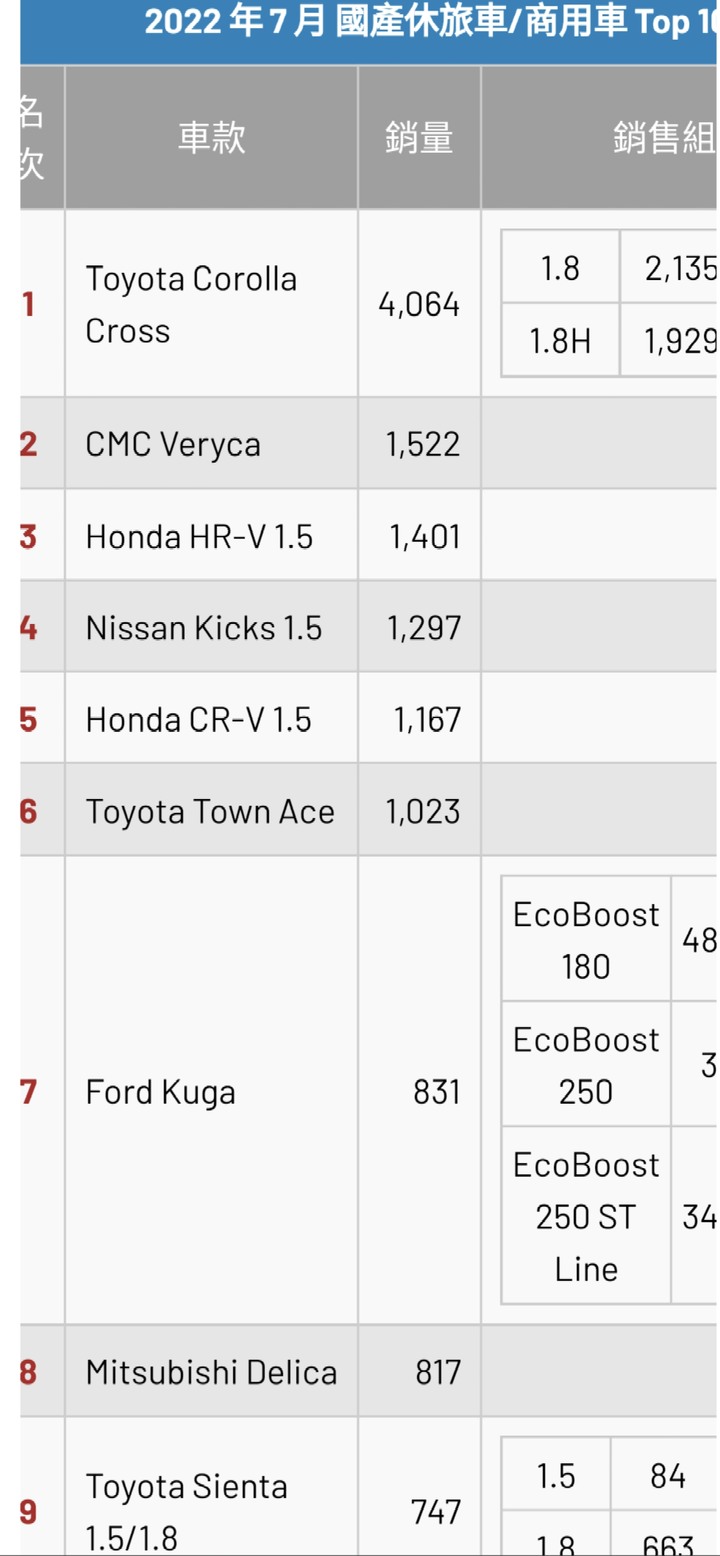Select the CMC Veryca row
Image resolution: width=720 pixels, height=1556 pixels.
[368, 443]
